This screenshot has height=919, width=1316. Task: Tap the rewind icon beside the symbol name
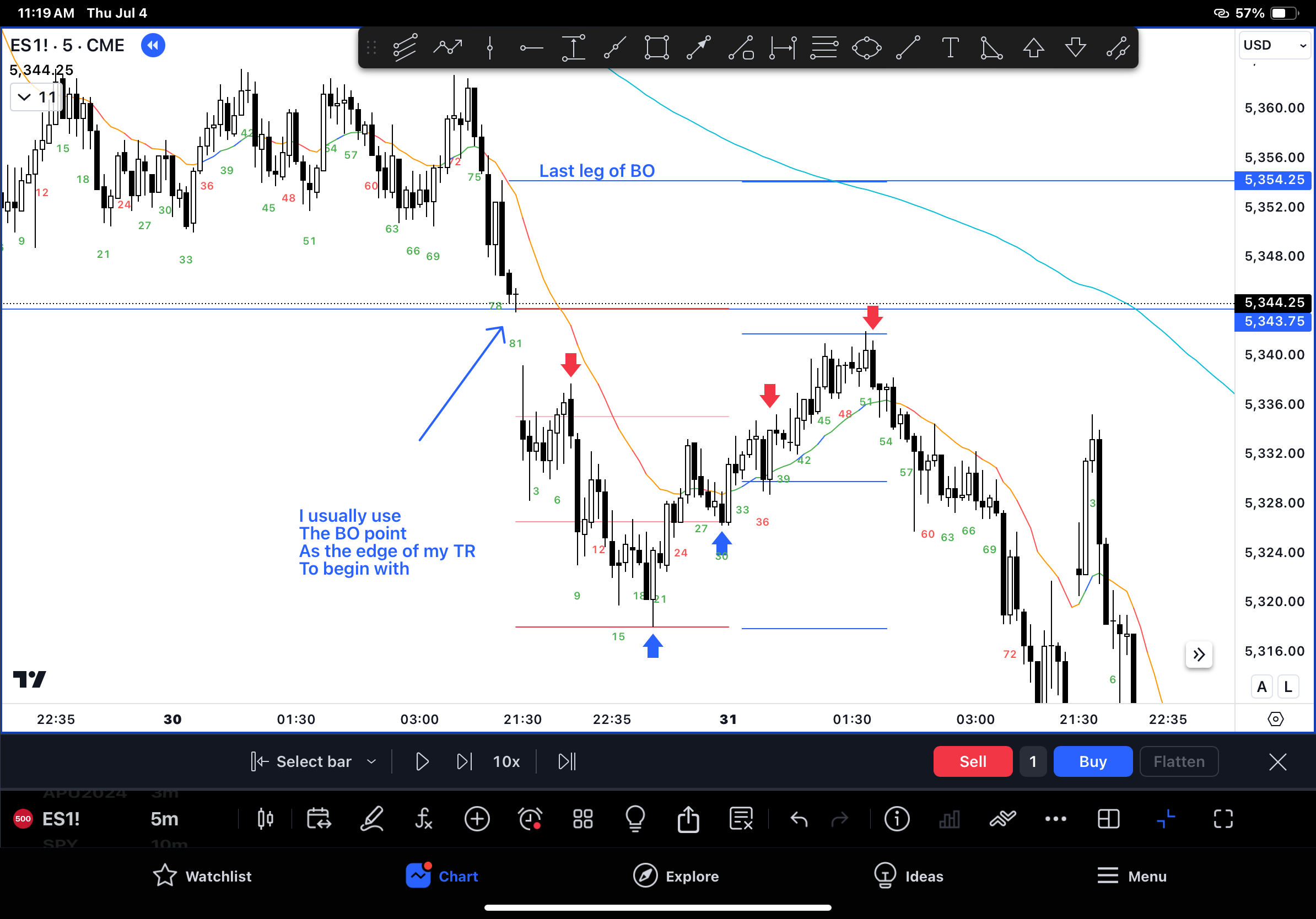click(153, 45)
